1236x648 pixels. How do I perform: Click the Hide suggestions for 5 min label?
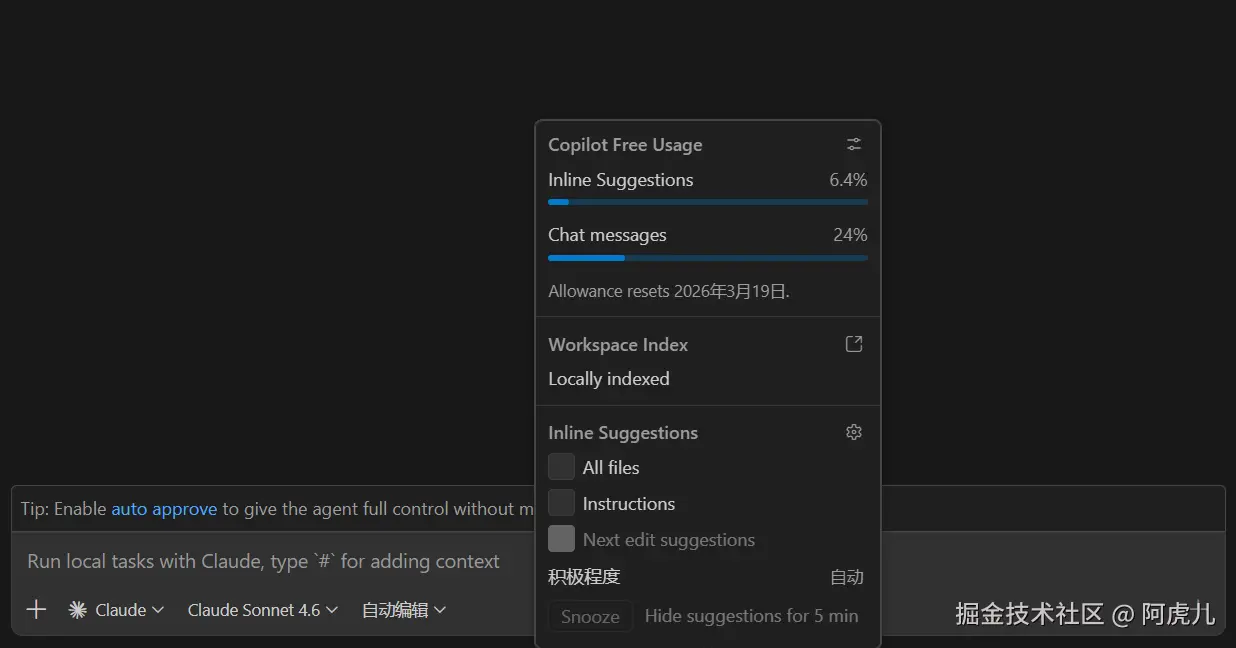coord(751,616)
